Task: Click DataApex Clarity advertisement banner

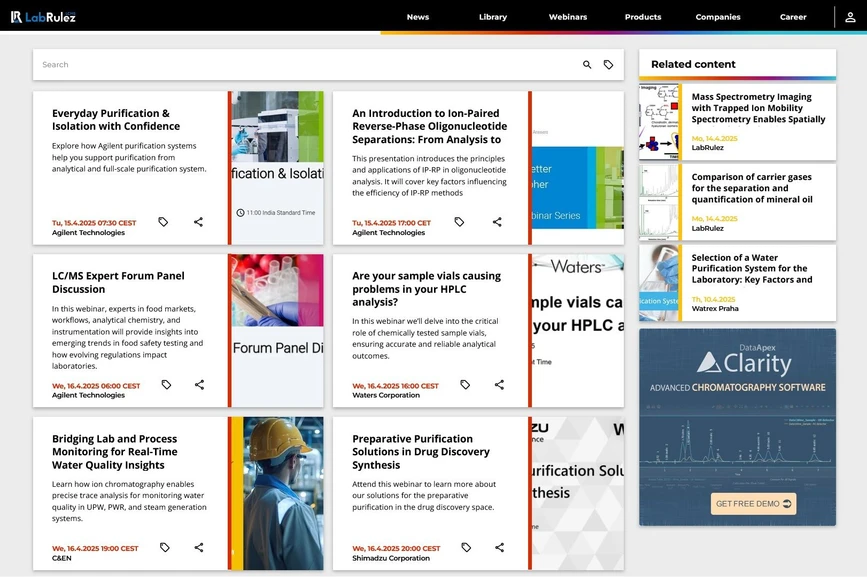Action: (738, 427)
